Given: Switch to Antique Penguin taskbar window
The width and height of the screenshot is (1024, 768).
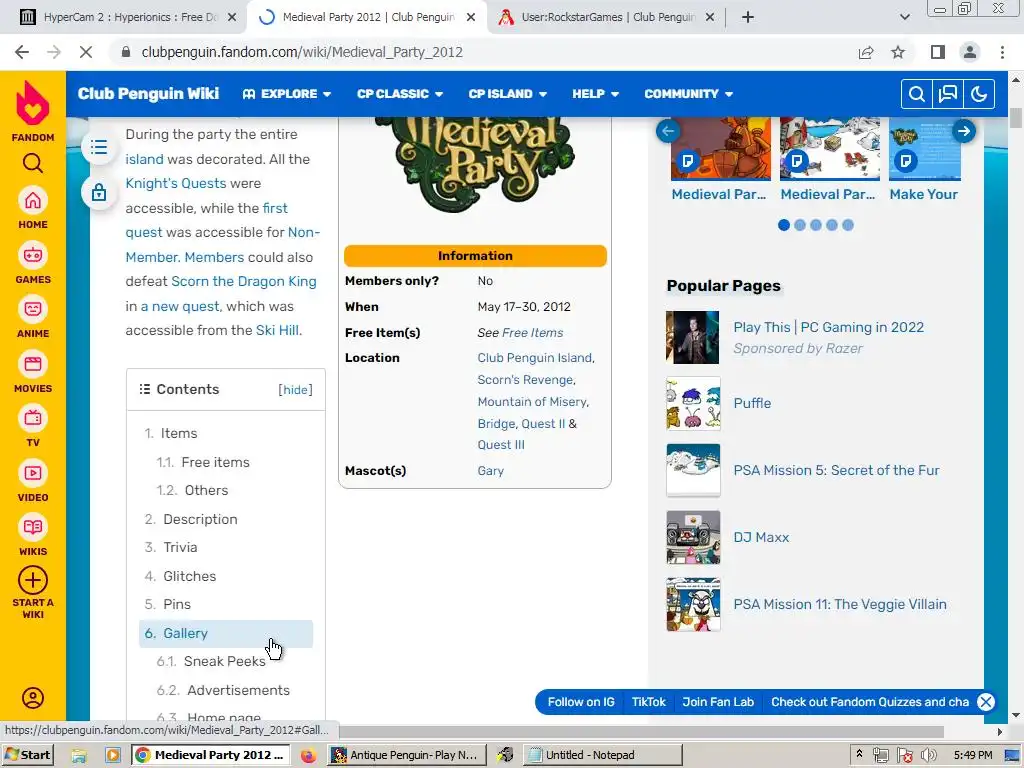Looking at the screenshot, I should coord(406,755).
